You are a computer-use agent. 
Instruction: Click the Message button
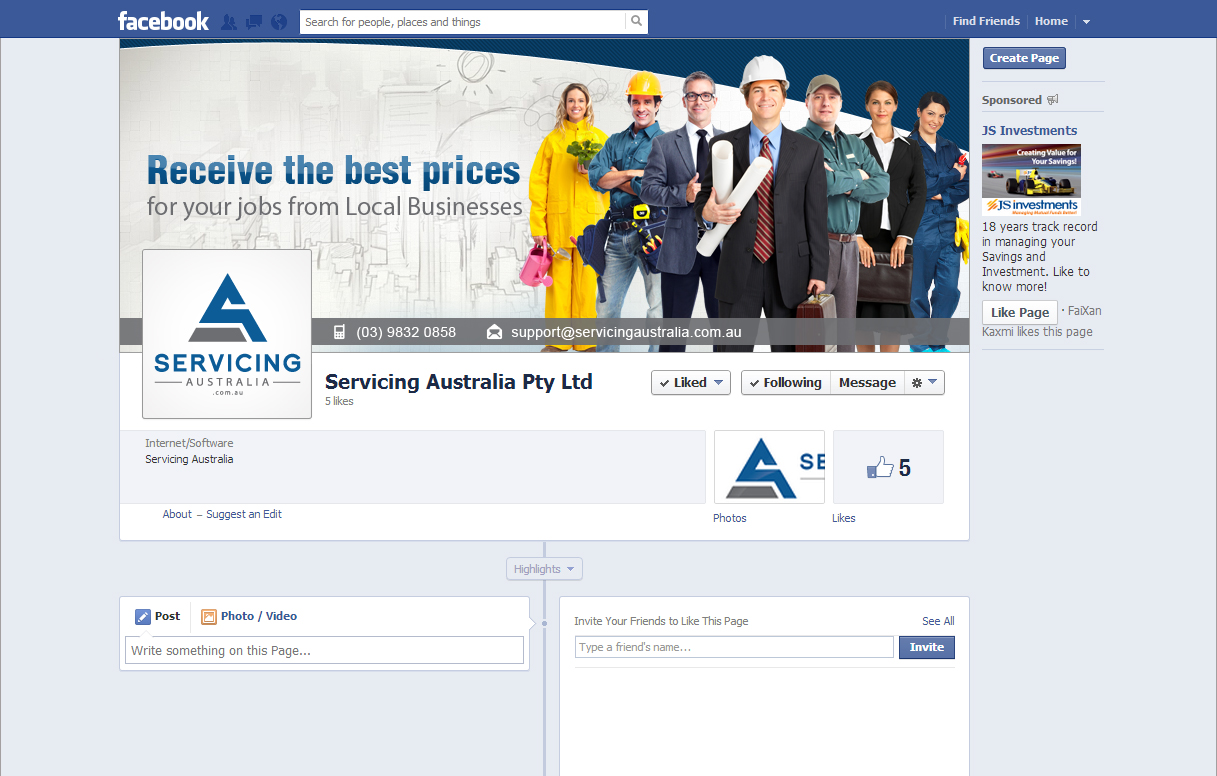(867, 383)
